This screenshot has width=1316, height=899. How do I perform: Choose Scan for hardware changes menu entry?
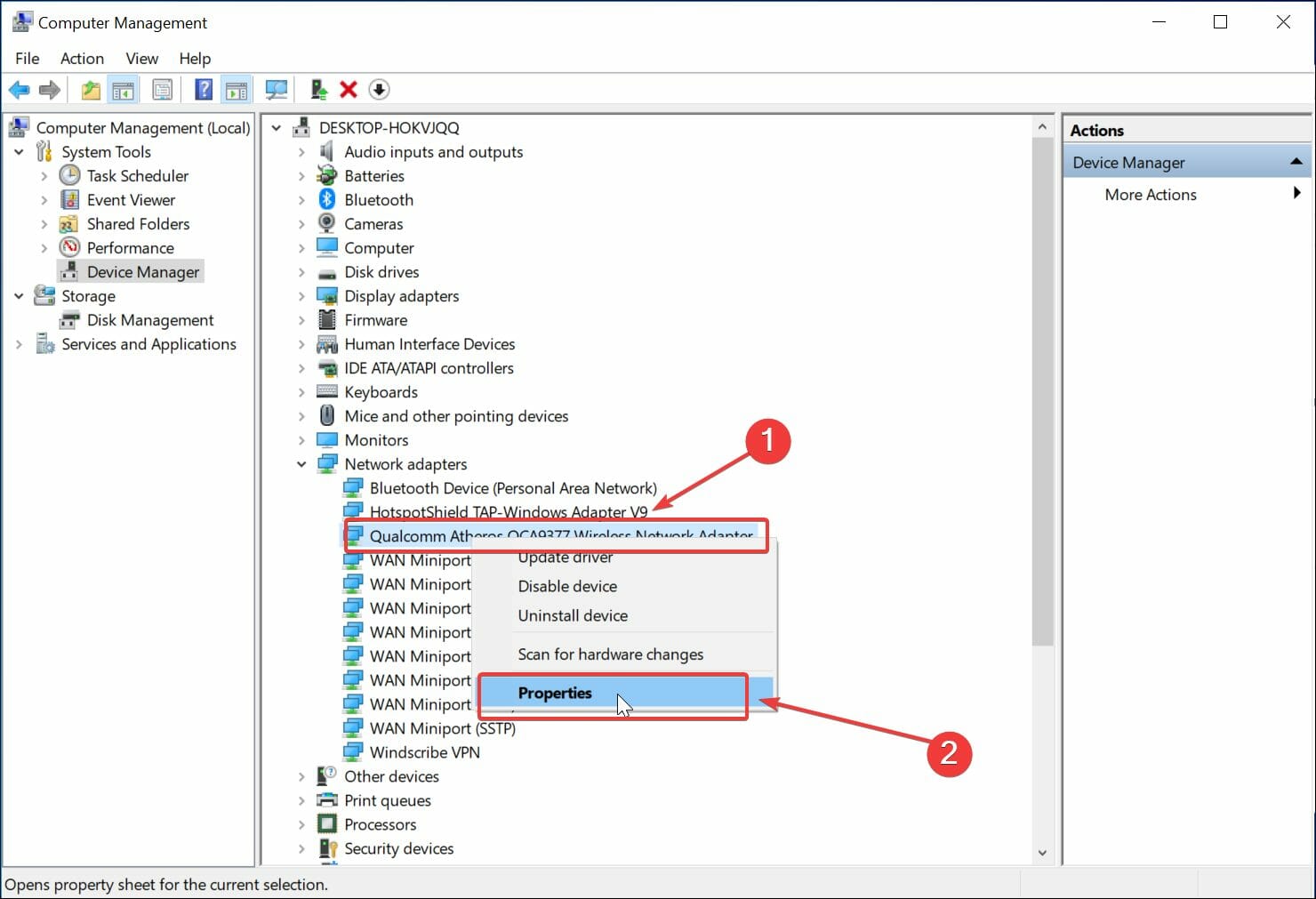611,654
